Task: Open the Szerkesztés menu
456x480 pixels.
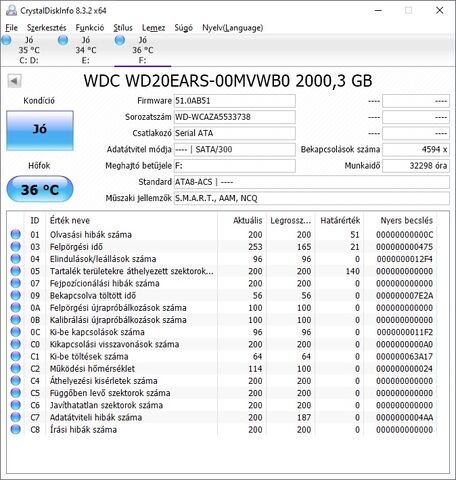Action: click(x=46, y=28)
